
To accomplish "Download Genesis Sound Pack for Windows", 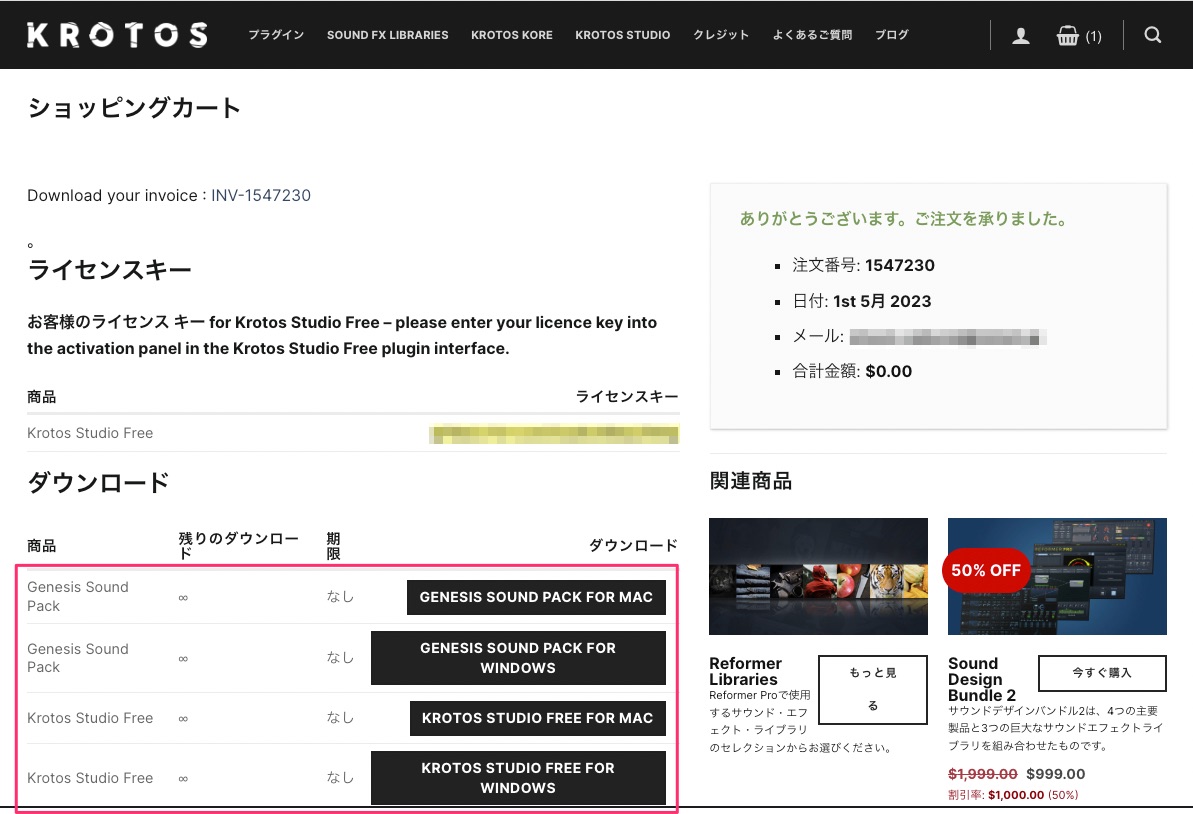I will pyautogui.click(x=518, y=658).
